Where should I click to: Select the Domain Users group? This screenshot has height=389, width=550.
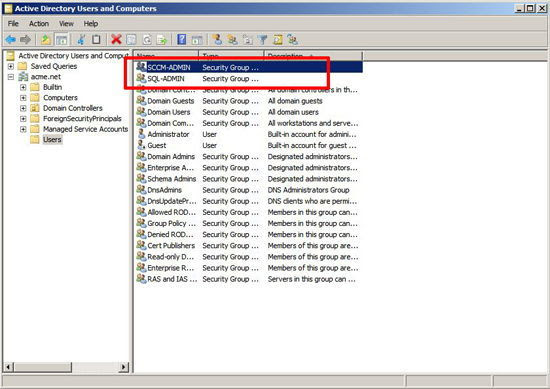(168, 112)
